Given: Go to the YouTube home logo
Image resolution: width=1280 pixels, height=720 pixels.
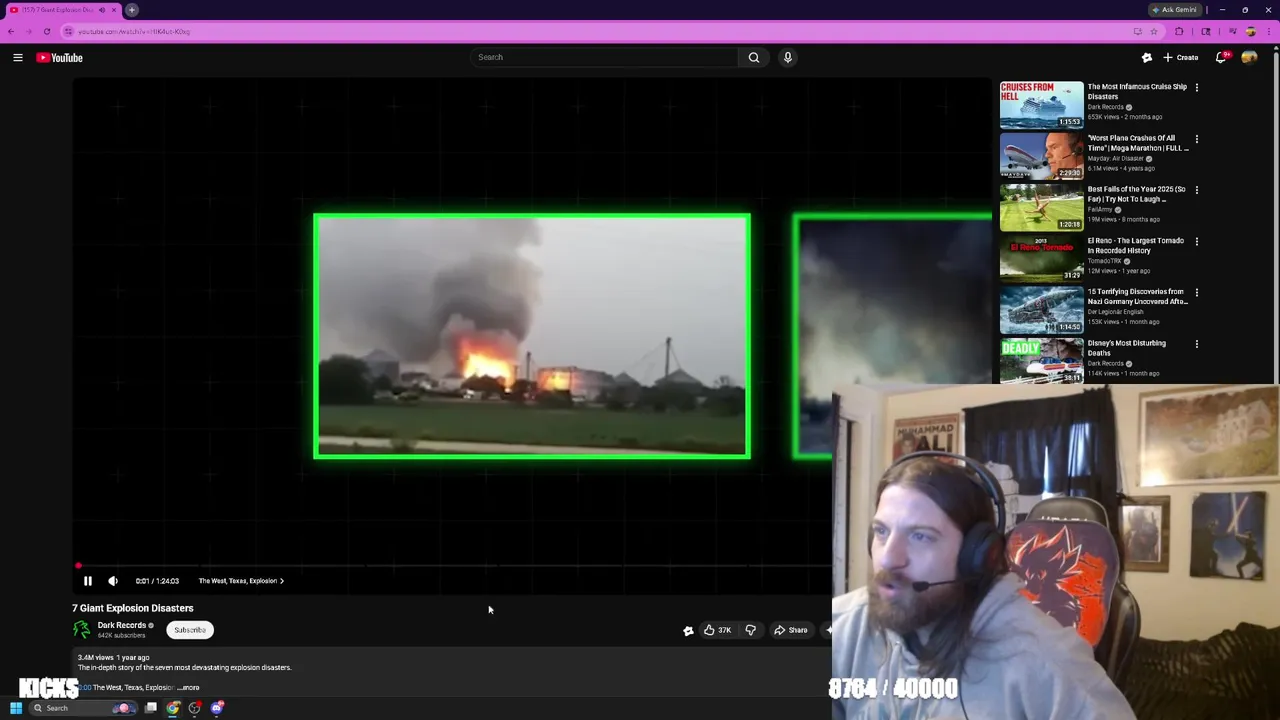Looking at the screenshot, I should 60,58.
